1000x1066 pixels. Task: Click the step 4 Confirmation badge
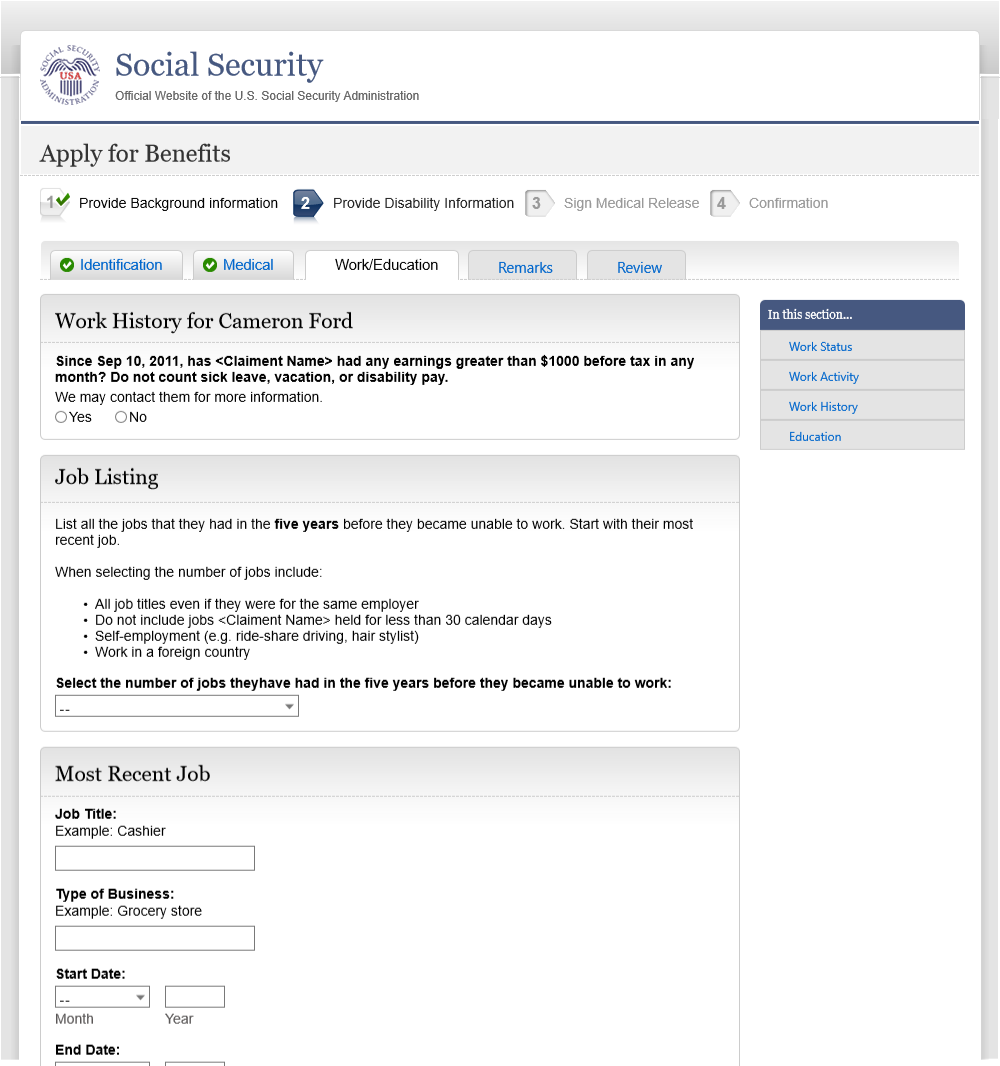[x=725, y=203]
